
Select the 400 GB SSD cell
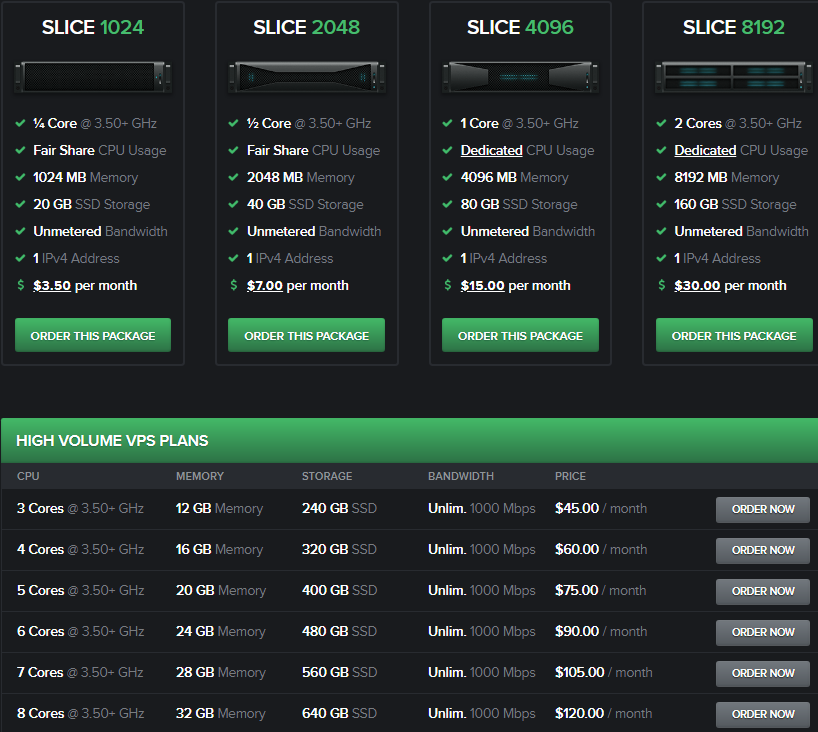point(339,591)
